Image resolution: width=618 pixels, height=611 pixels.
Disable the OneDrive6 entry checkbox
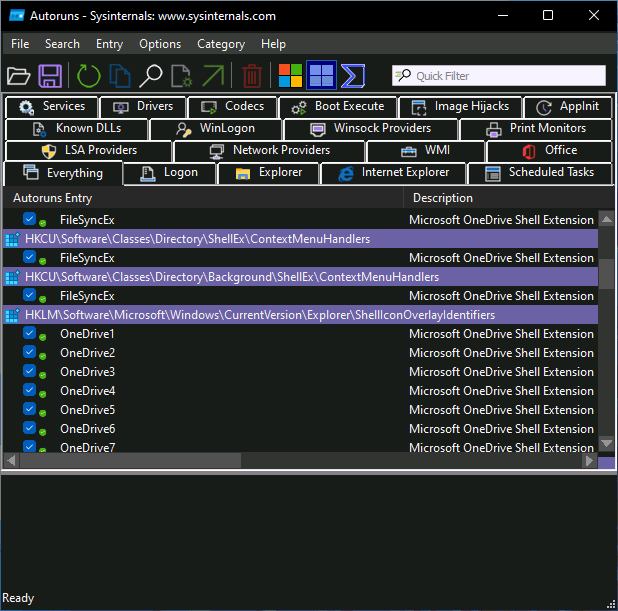pos(29,427)
